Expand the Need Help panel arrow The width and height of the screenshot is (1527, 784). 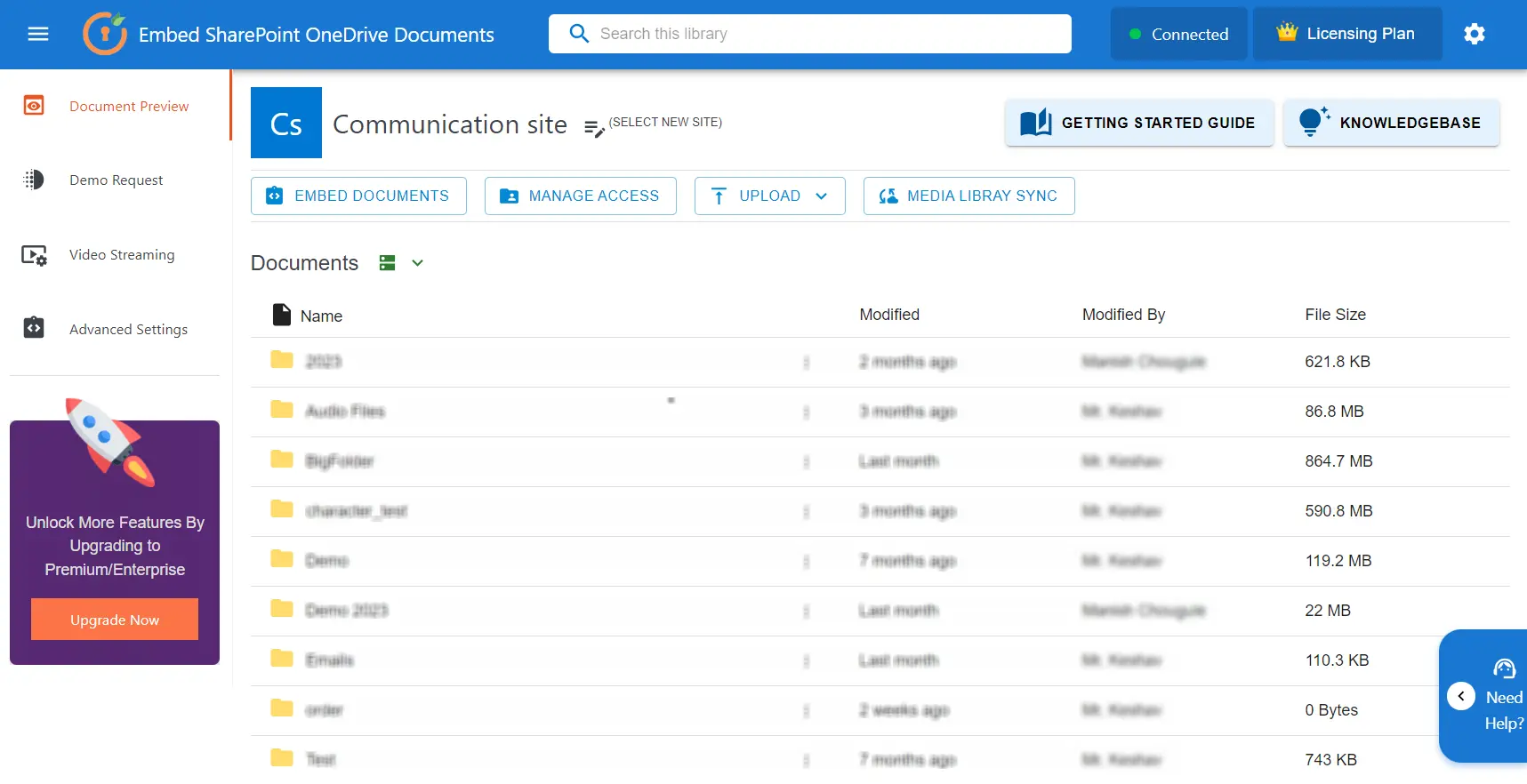click(x=1460, y=696)
